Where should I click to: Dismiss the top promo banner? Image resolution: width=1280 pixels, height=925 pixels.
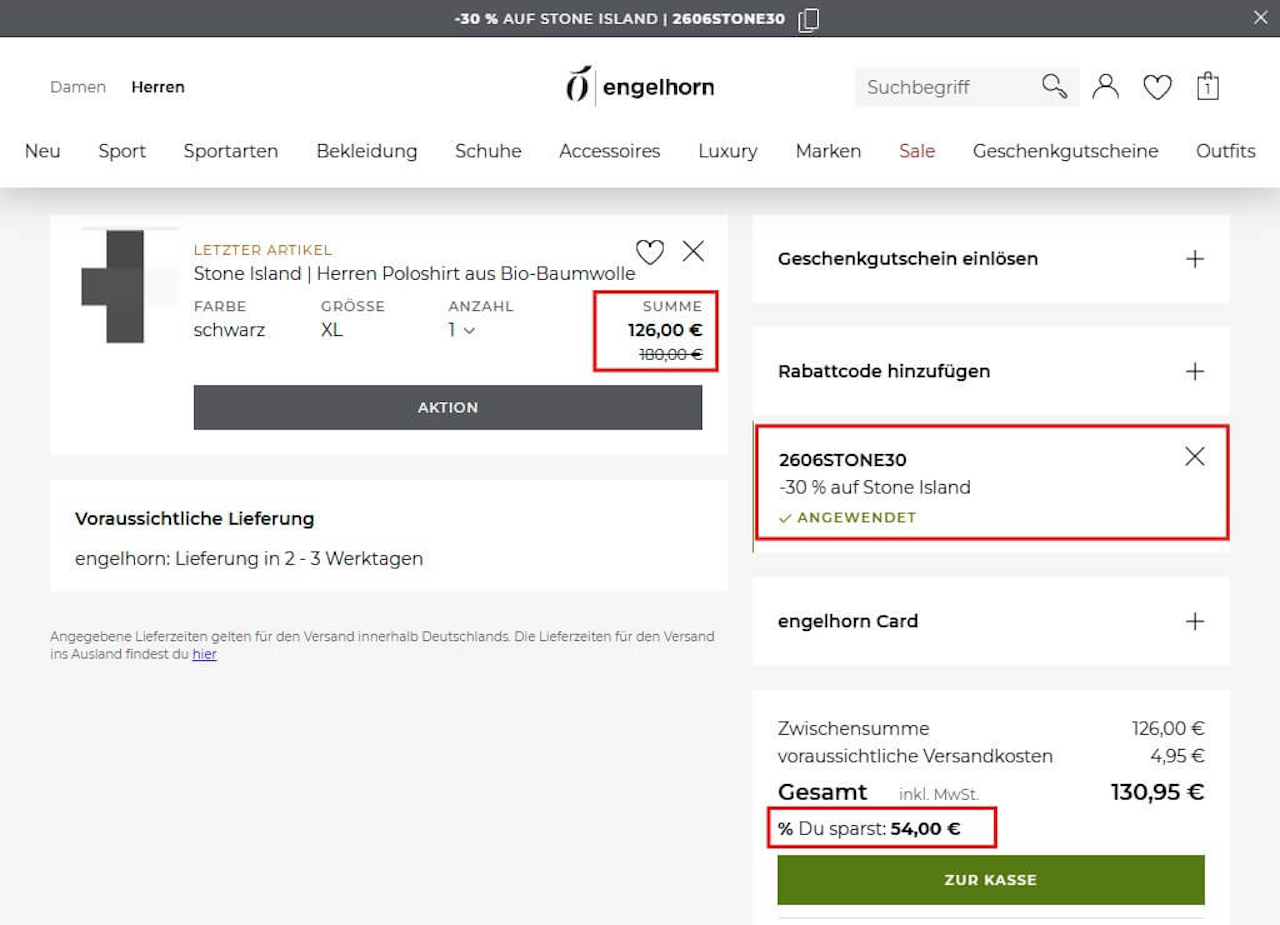click(x=1260, y=17)
